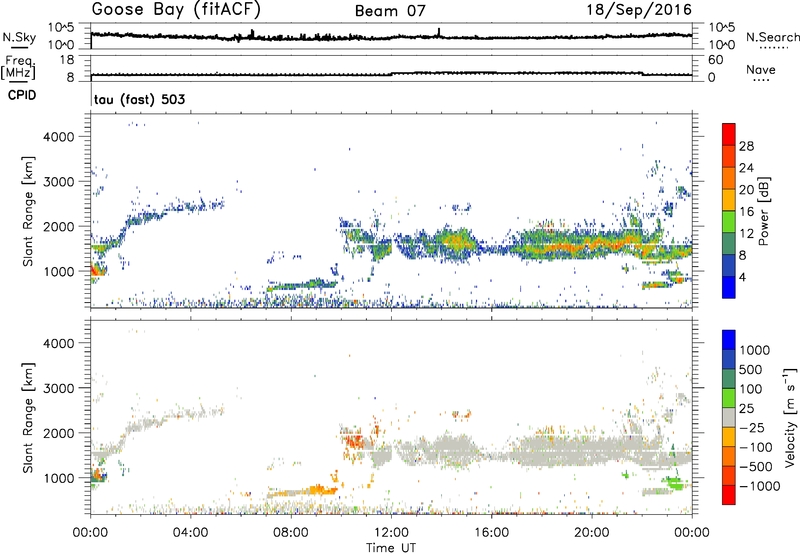
Task: Select the 'tau (fast) 503' CPID text
Action: coord(139,99)
